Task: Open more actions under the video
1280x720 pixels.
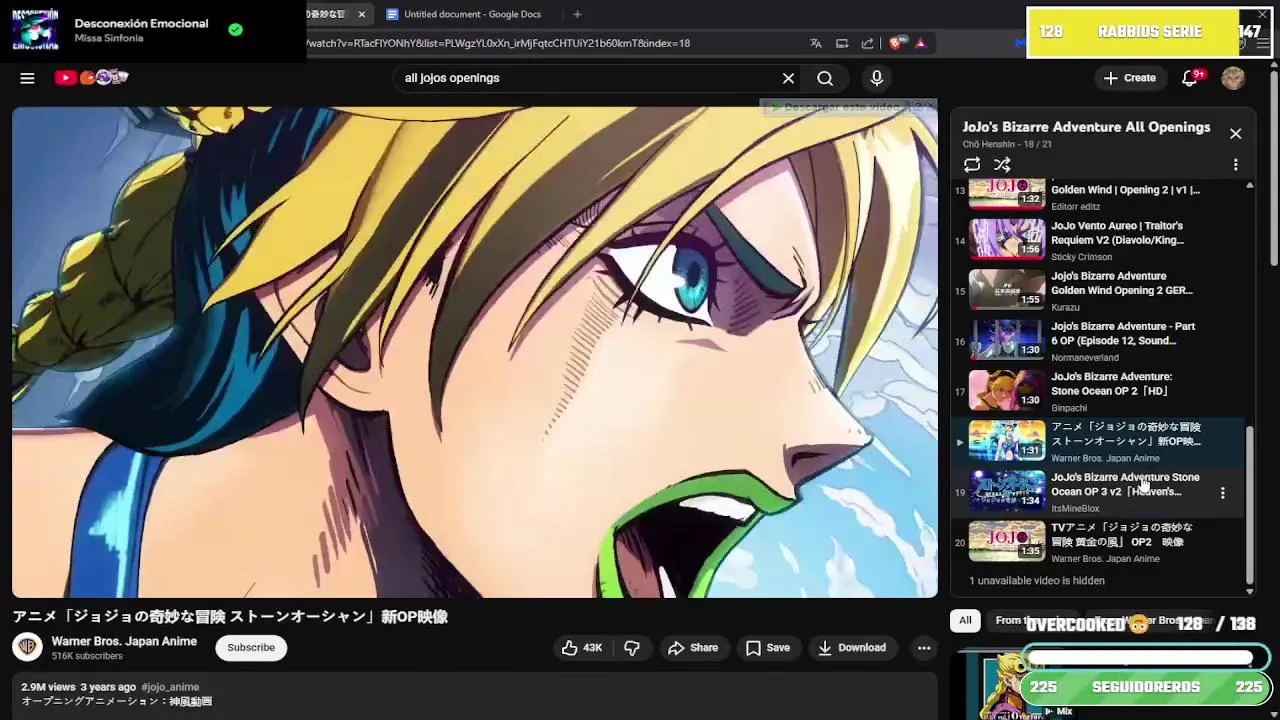Action: coord(924,648)
